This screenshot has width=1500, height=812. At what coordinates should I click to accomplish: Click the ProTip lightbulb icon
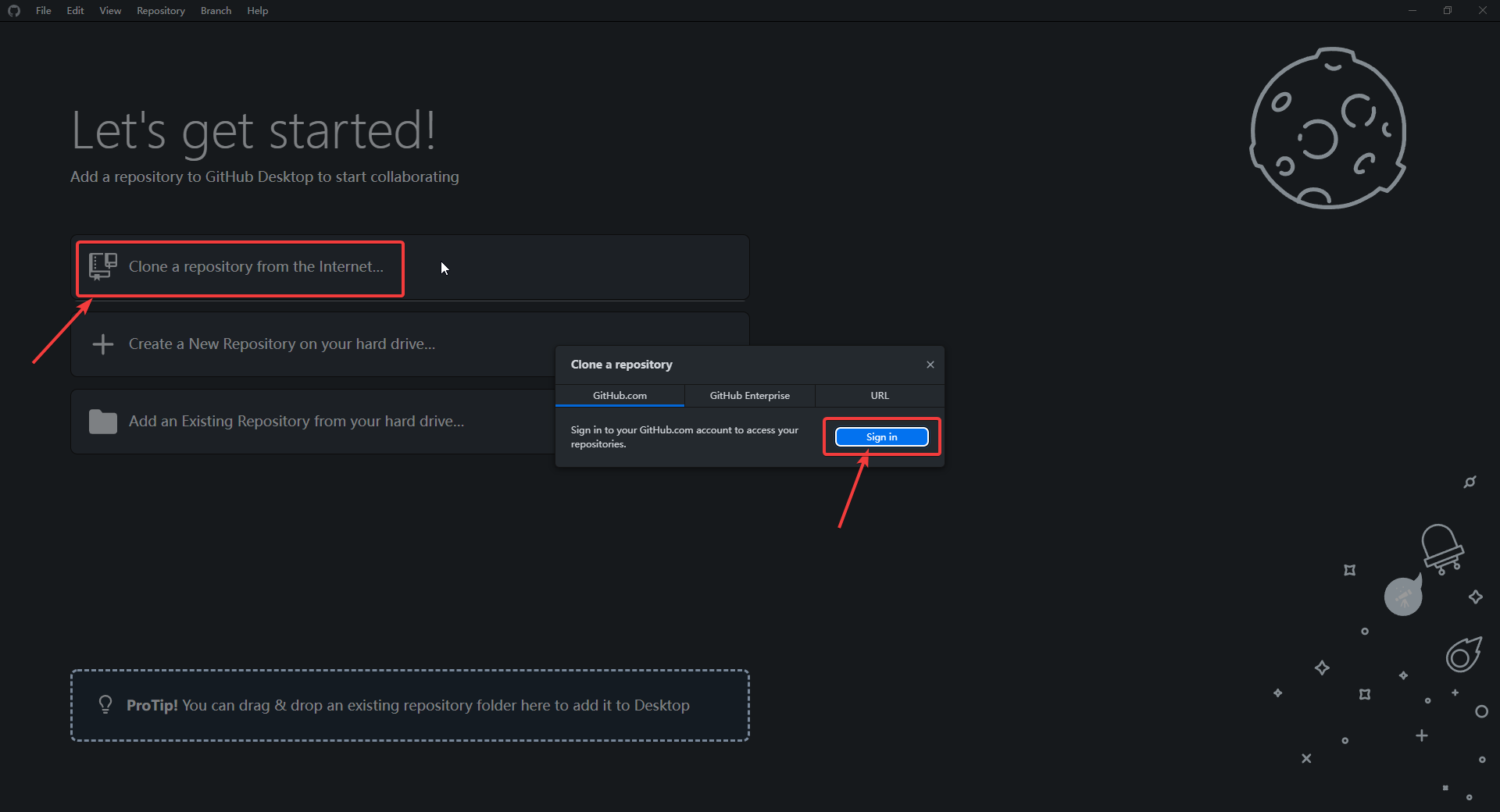point(105,705)
